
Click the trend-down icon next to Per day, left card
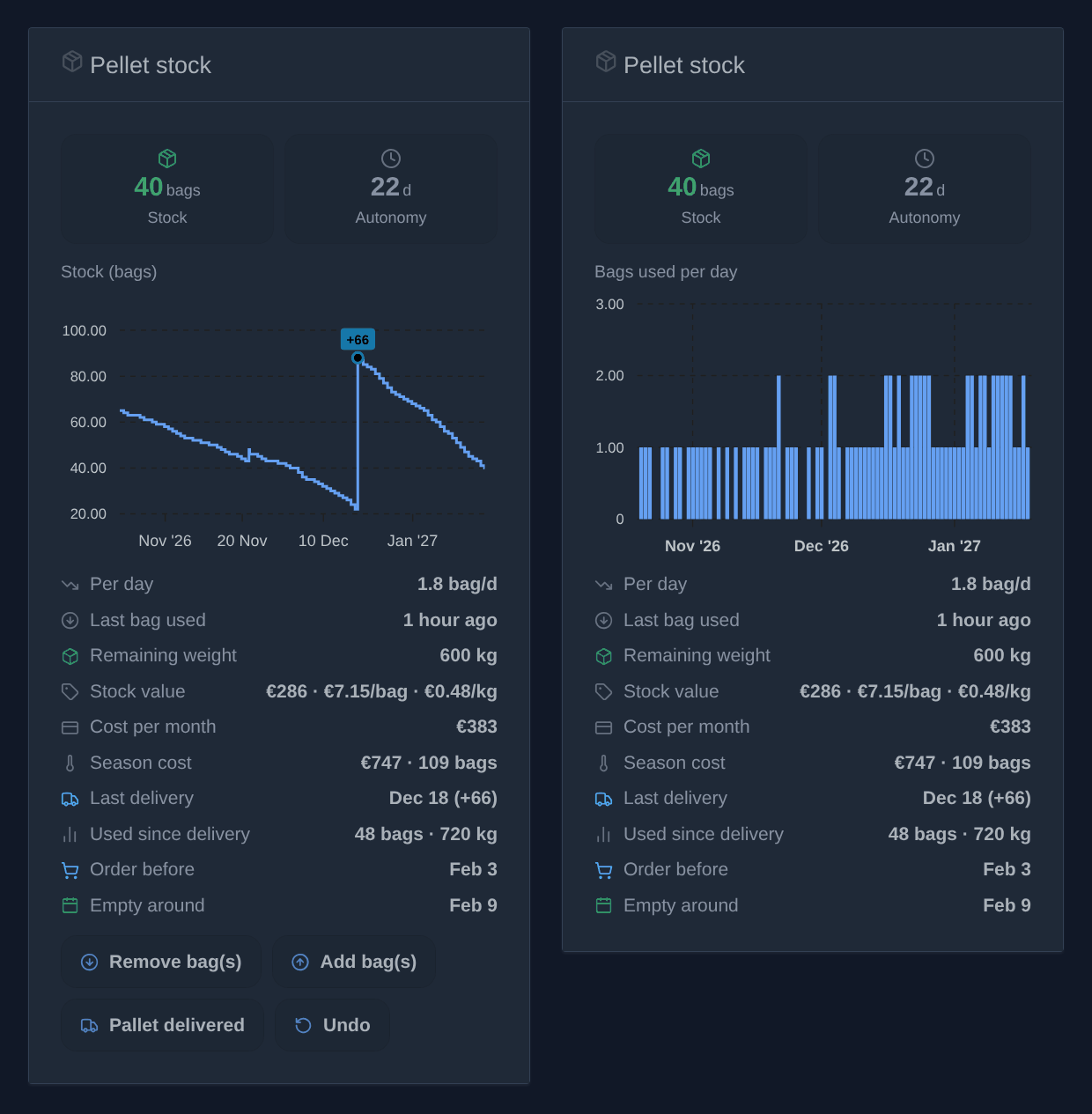tap(70, 585)
